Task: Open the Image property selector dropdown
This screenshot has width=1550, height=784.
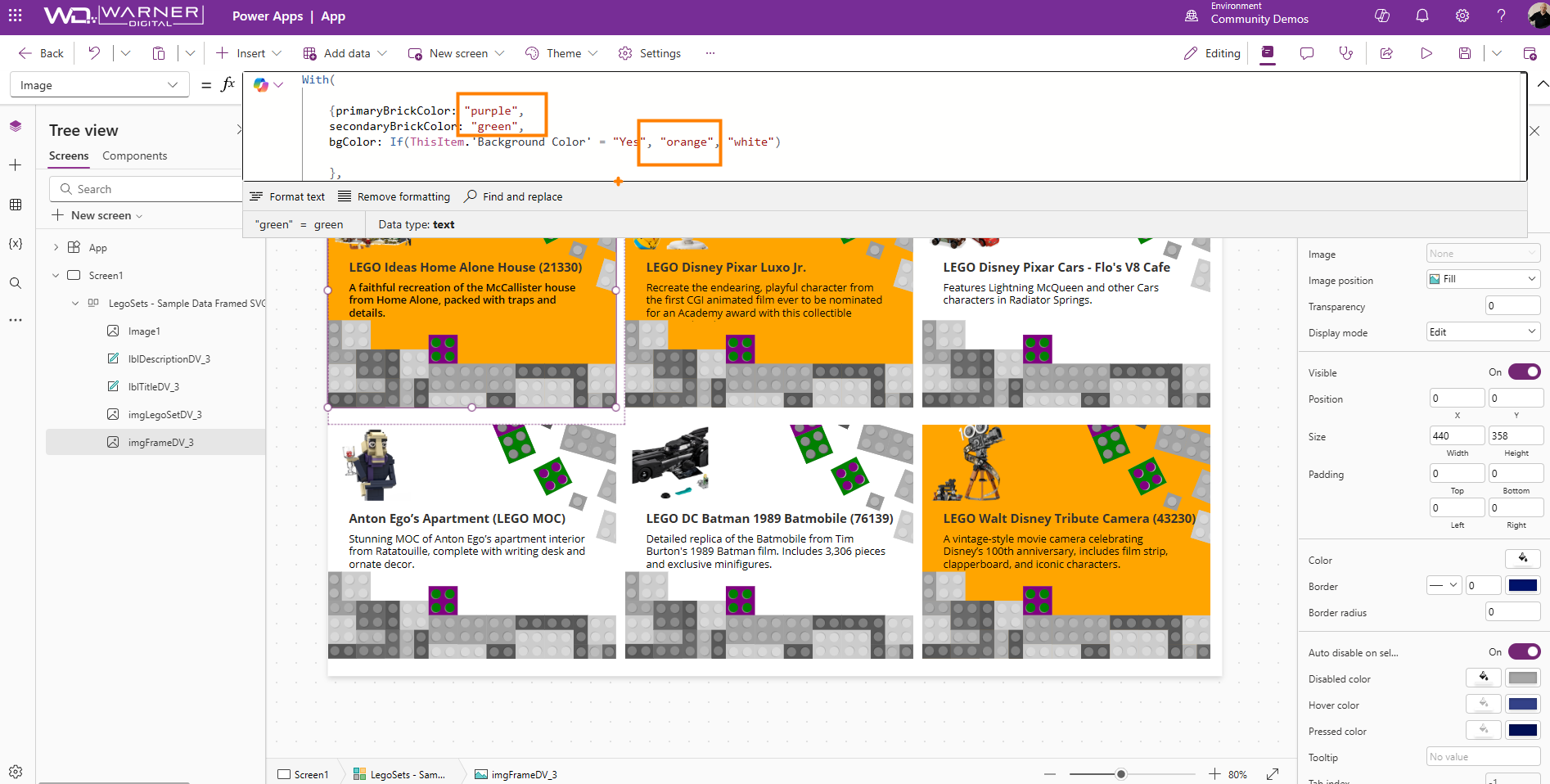Action: click(x=99, y=84)
